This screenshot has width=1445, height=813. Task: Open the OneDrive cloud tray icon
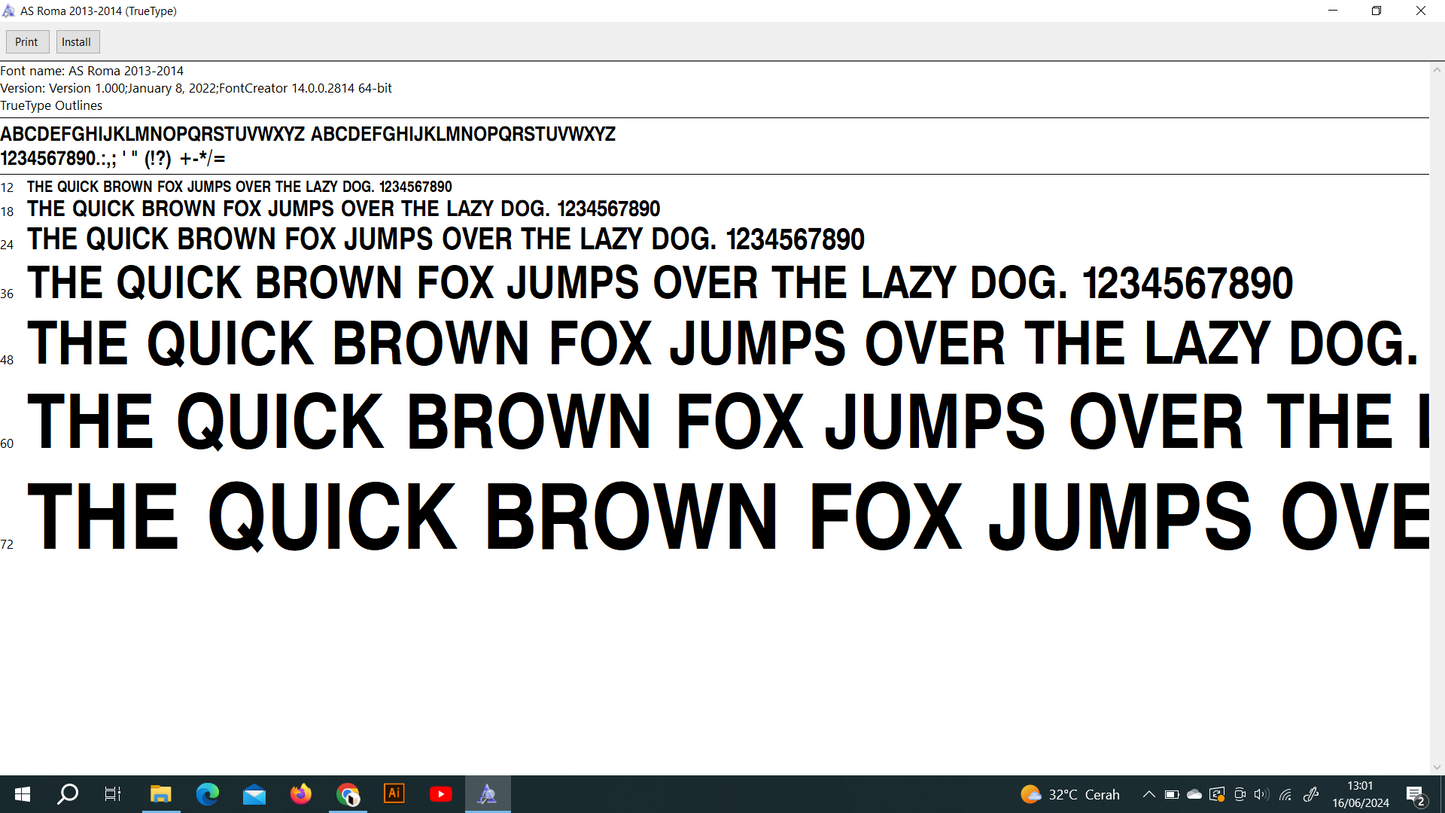click(1194, 794)
